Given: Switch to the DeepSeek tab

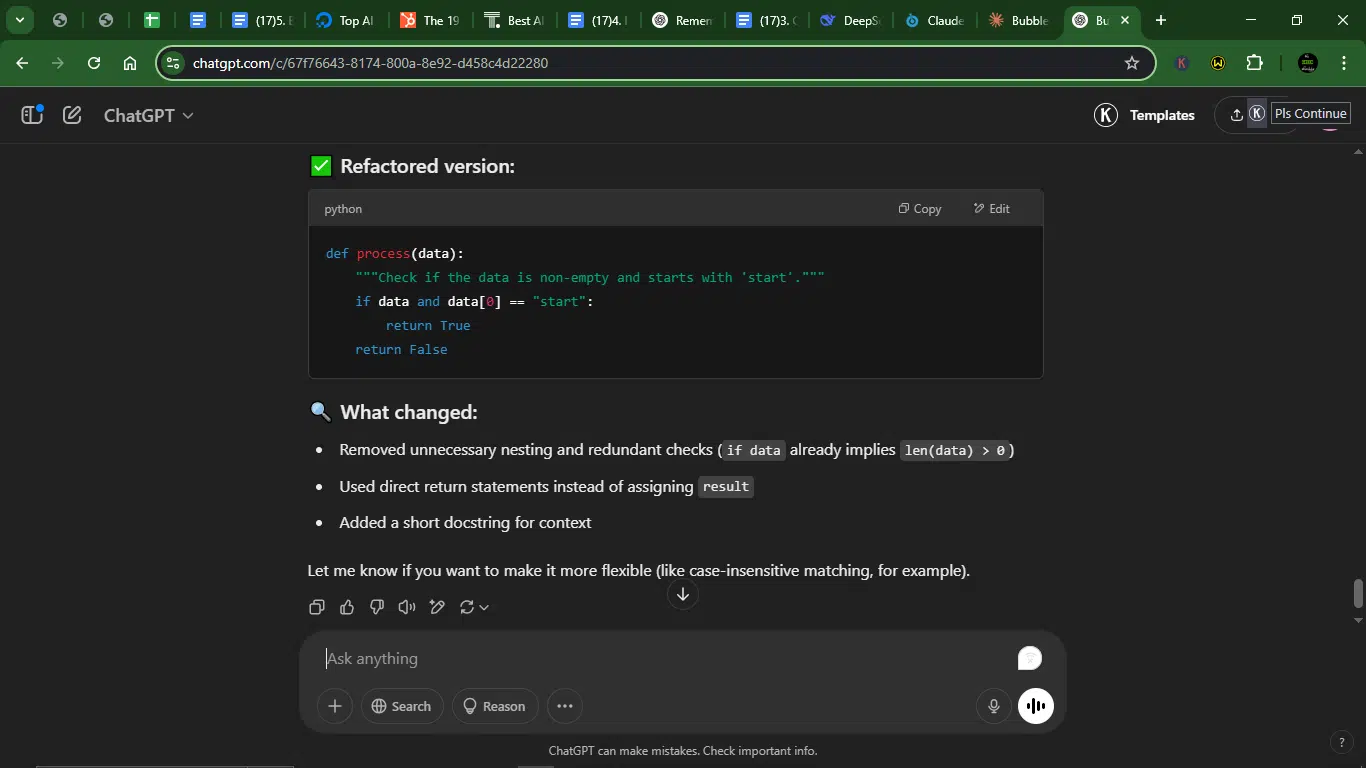Looking at the screenshot, I should (x=848, y=20).
